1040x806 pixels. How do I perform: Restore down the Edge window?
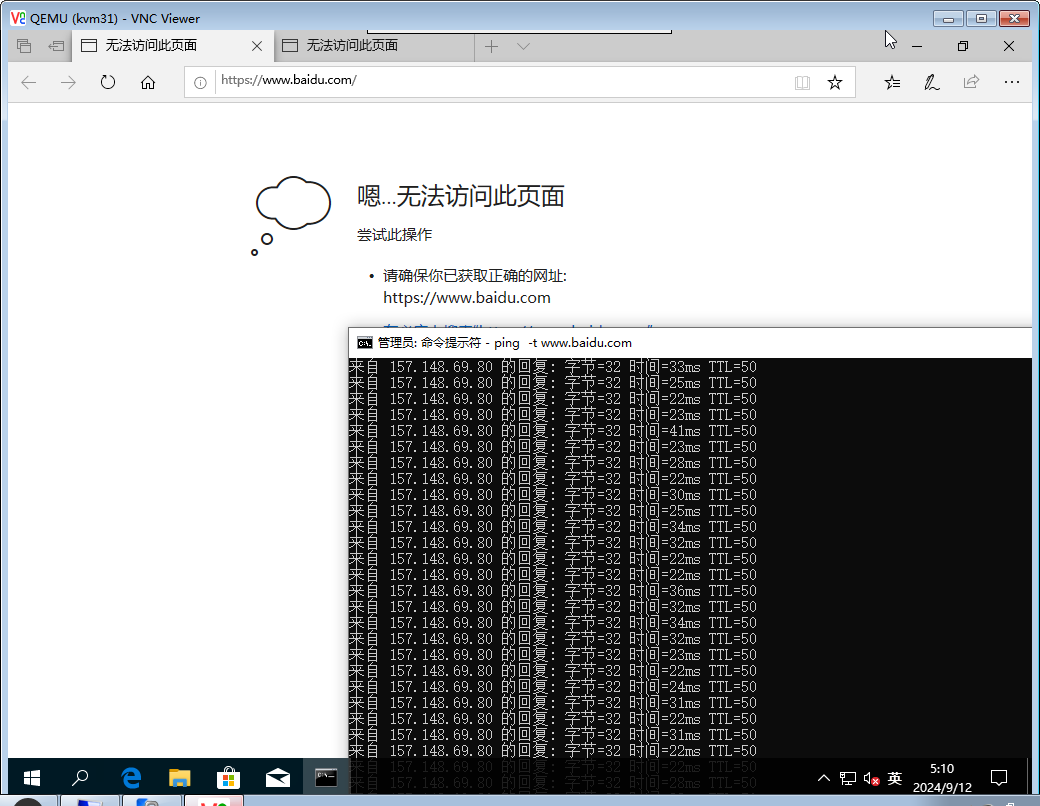click(963, 46)
